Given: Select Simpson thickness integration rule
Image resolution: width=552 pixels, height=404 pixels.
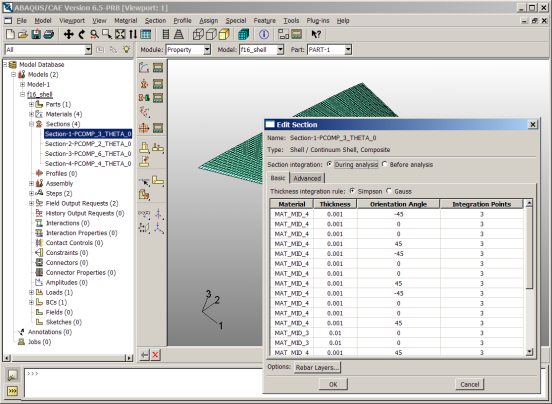Looking at the screenshot, I should tap(352, 191).
